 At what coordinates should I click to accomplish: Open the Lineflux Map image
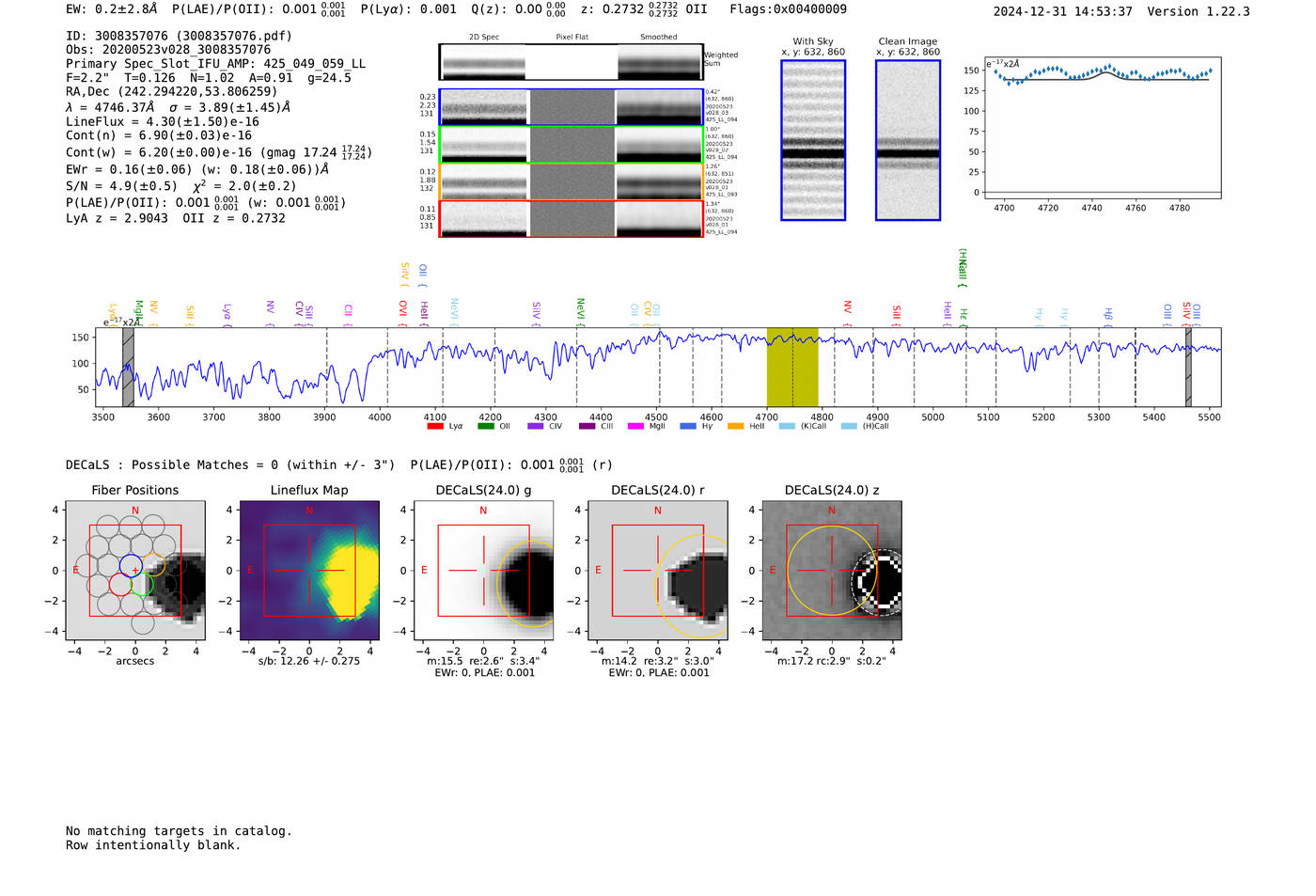309,570
